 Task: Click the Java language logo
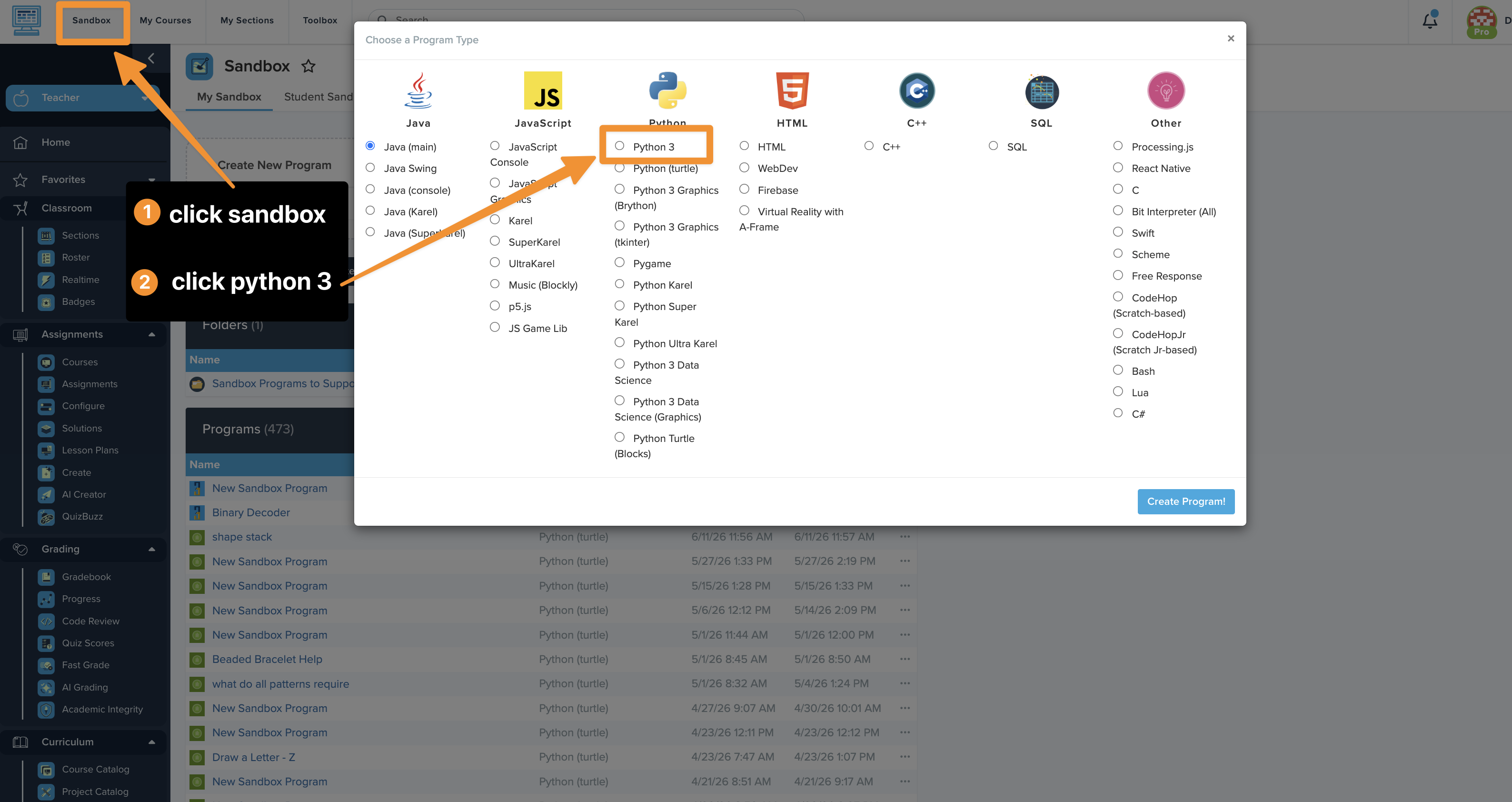(418, 90)
